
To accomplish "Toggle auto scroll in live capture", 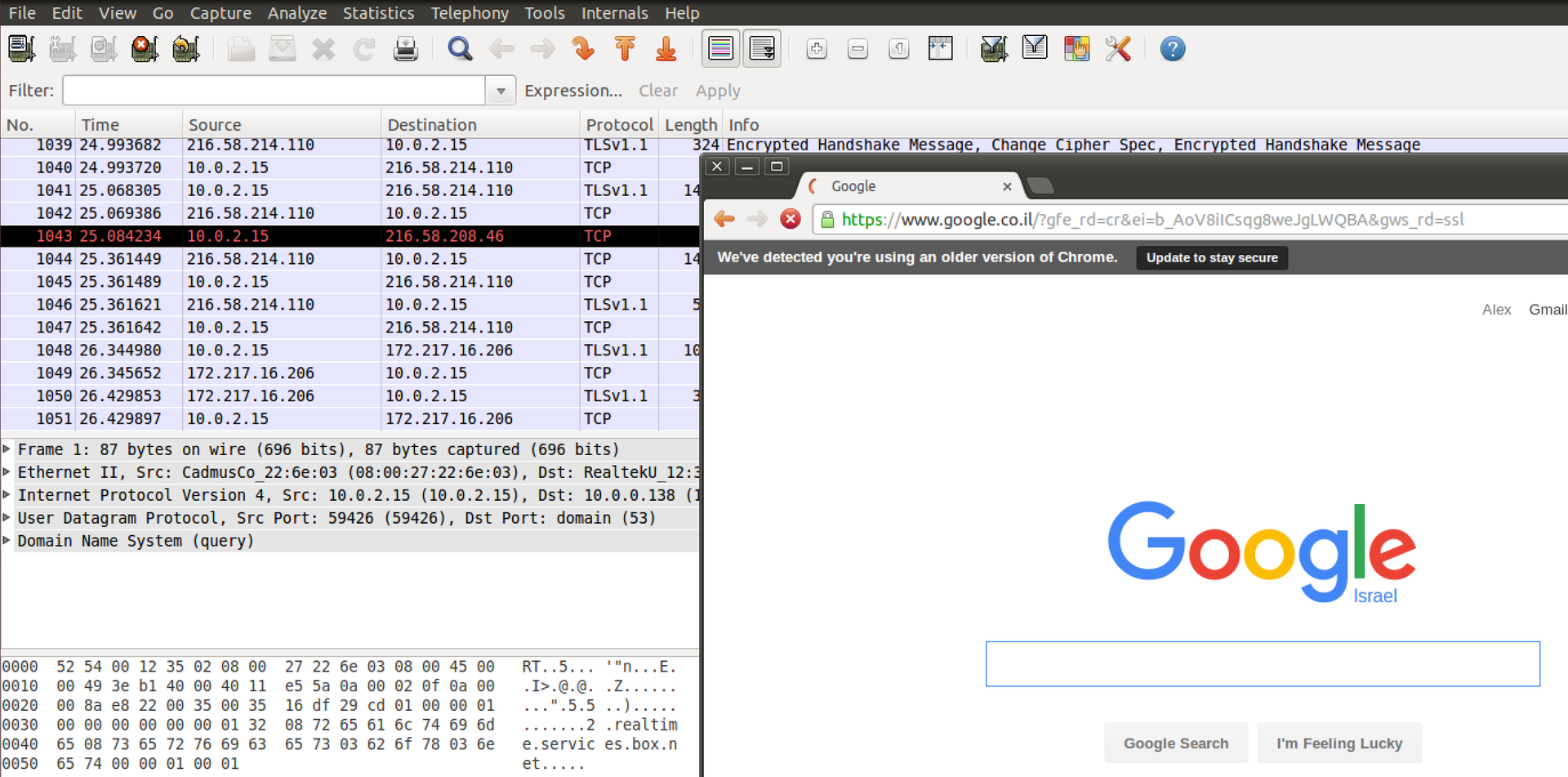I will [x=762, y=49].
